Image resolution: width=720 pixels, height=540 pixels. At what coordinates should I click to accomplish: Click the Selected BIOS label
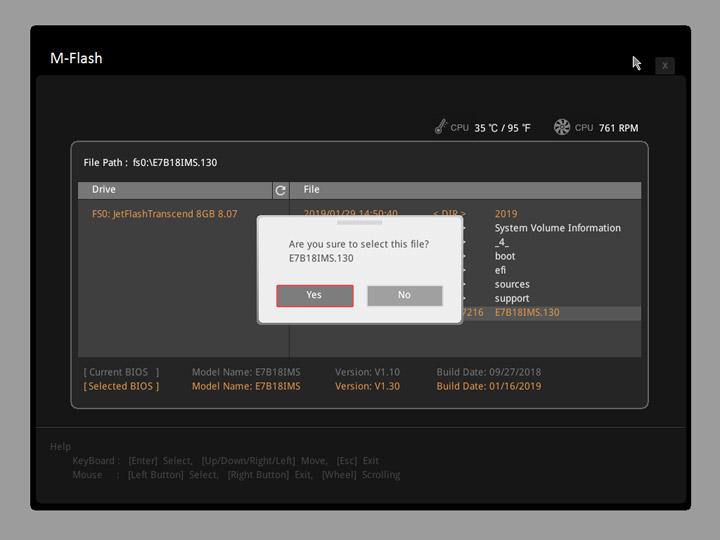121,387
